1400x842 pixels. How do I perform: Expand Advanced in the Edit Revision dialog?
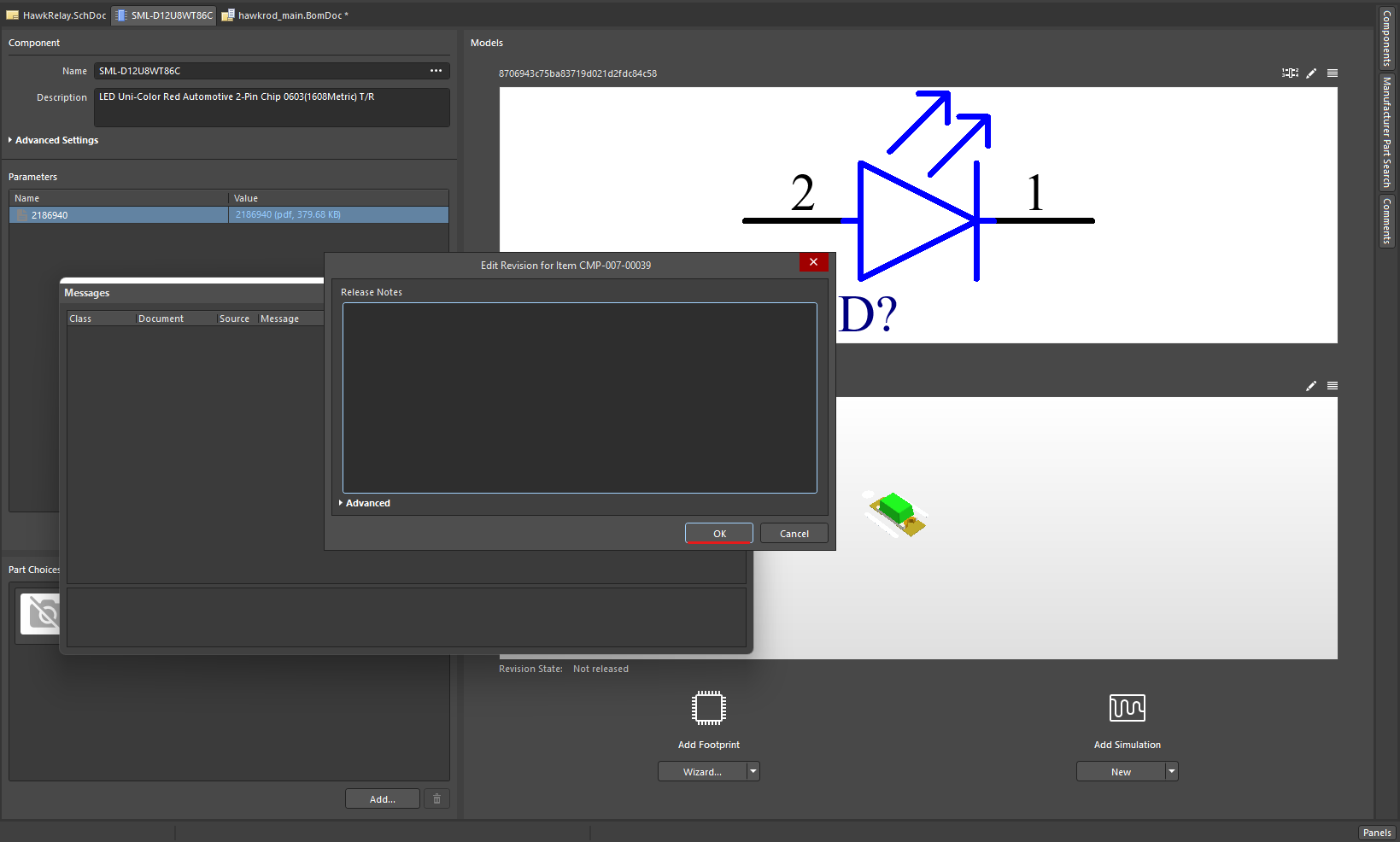[366, 503]
